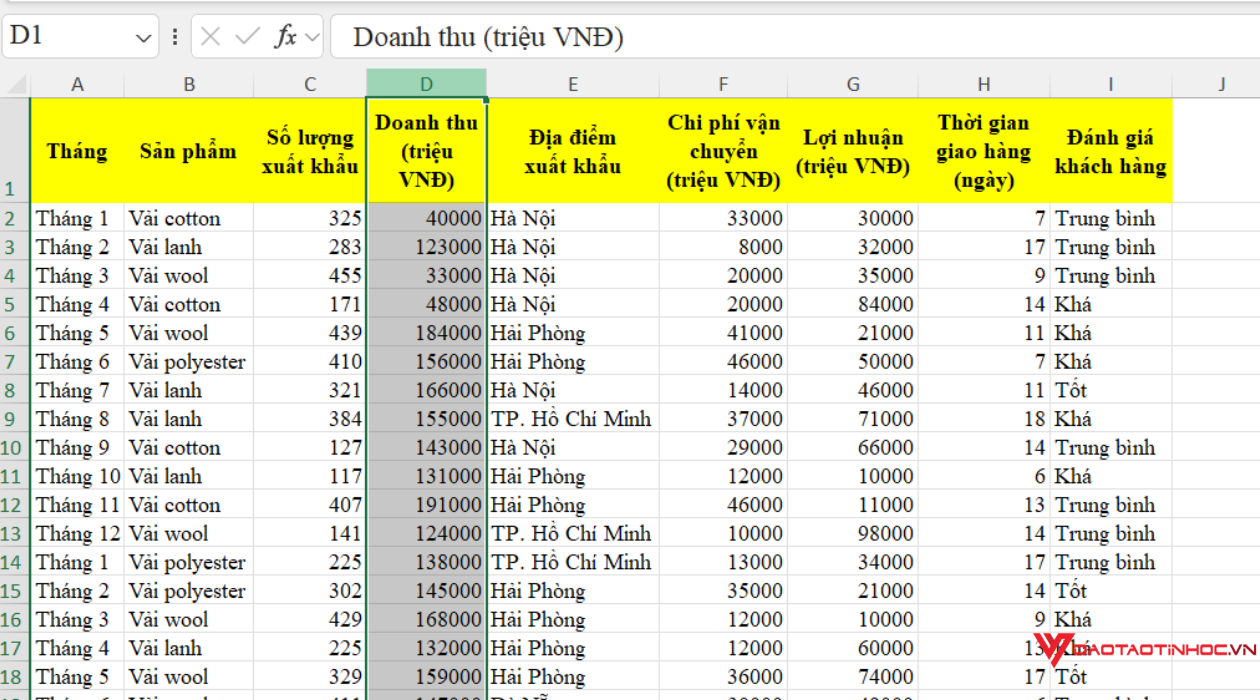Select column F header
Screen dimensions: 1260x700
[723, 84]
